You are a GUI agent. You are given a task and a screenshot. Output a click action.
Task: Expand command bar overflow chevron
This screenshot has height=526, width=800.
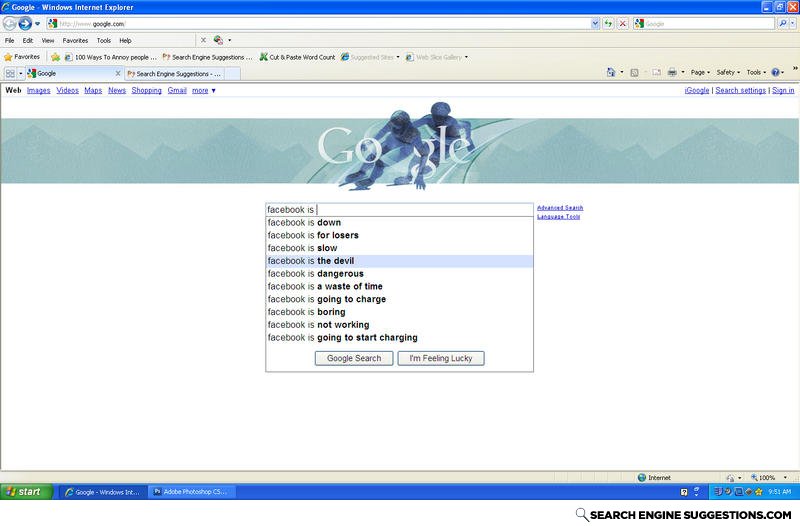[795, 68]
